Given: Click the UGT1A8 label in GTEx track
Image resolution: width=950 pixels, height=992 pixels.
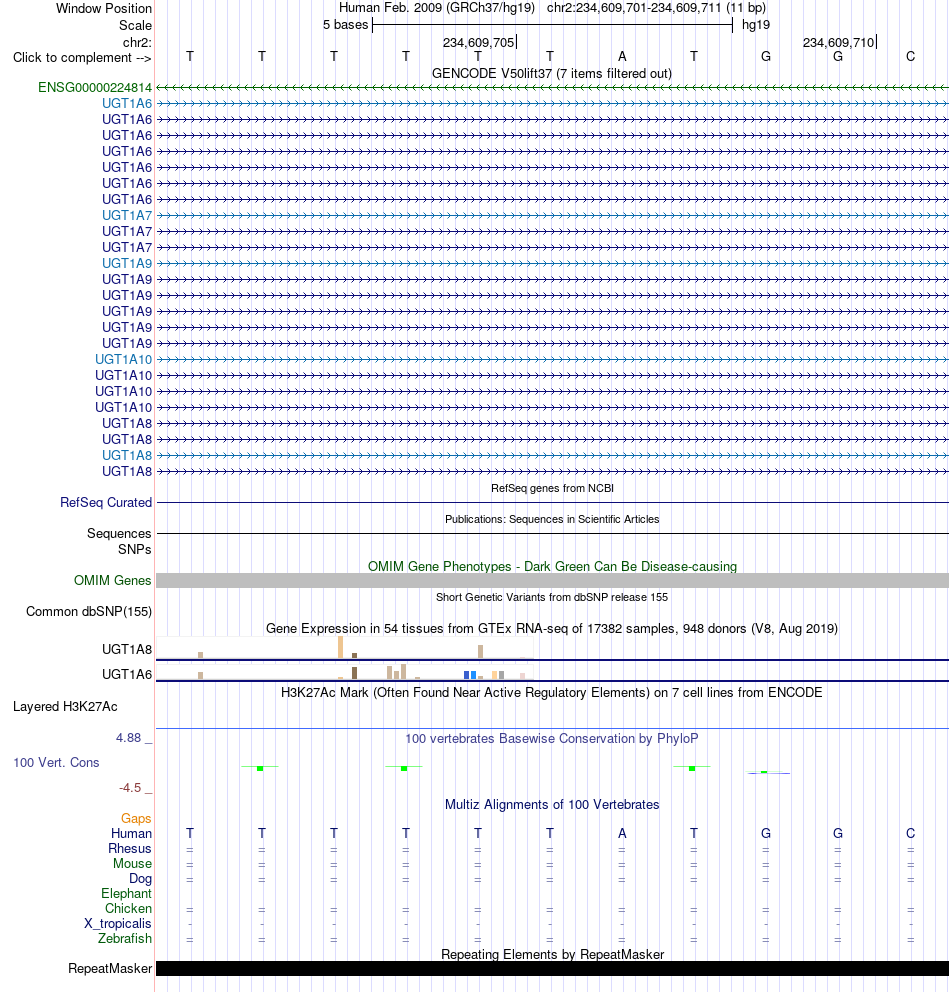Looking at the screenshot, I should tap(127, 649).
